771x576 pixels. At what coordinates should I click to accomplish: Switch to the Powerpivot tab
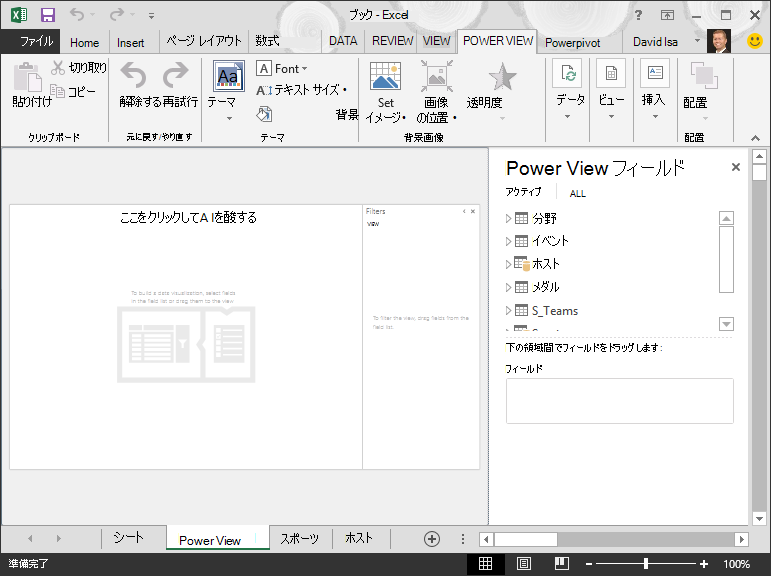[x=572, y=43]
